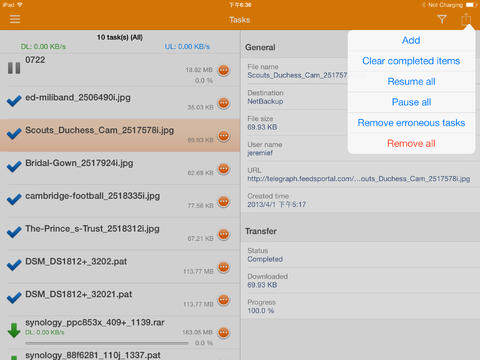This screenshot has width=480, height=360.
Task: Tap General section header
Action: click(x=260, y=48)
